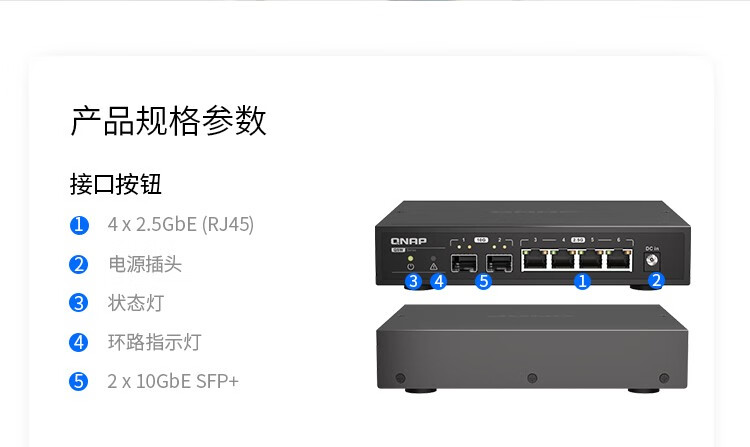Viewport: 750px width, 447px height.
Task: Click the 电源插头 label
Action: pos(145,264)
